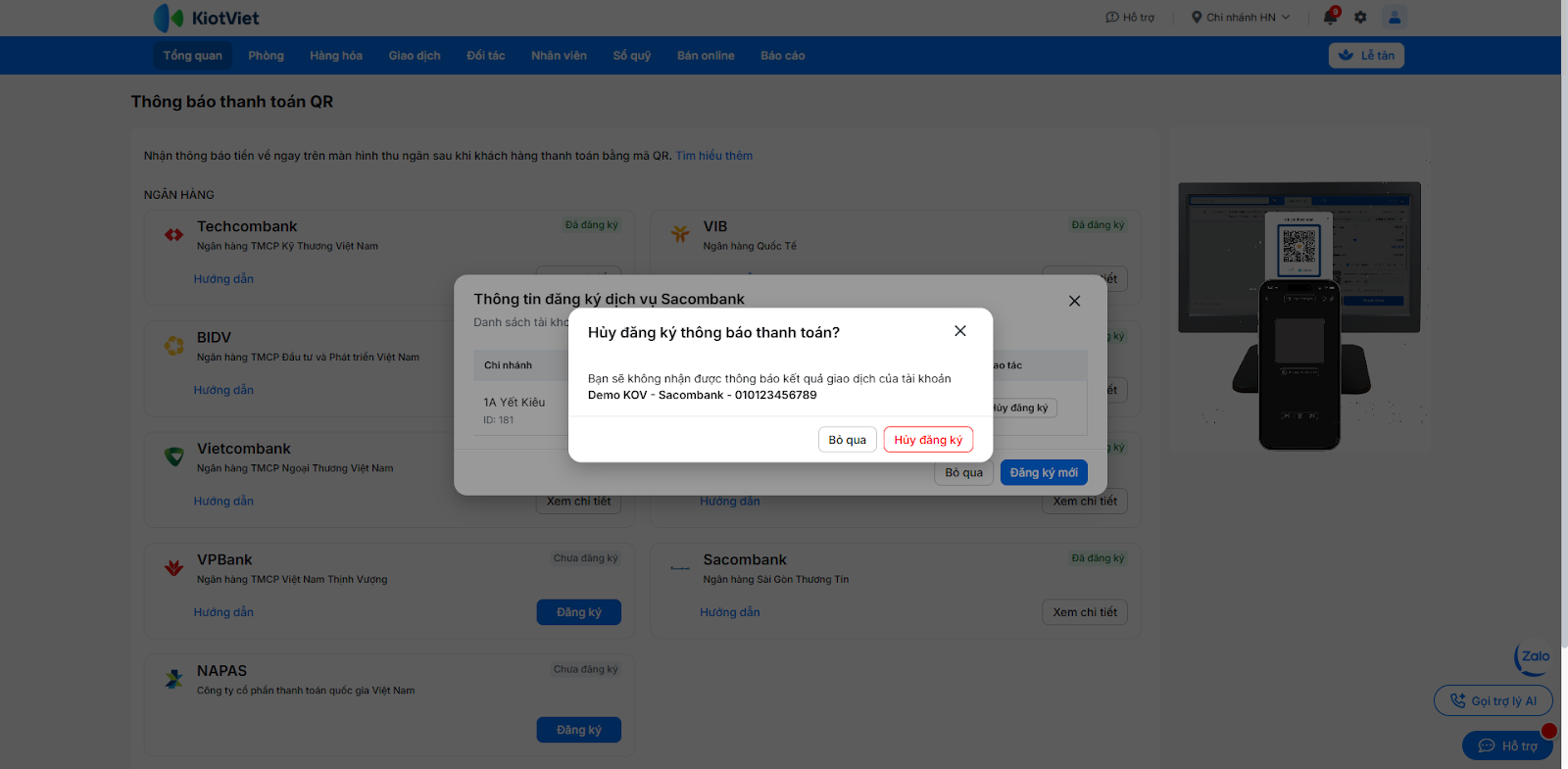Click the Vietcombank logo icon
This screenshot has height=769, width=1568.
pyautogui.click(x=174, y=457)
